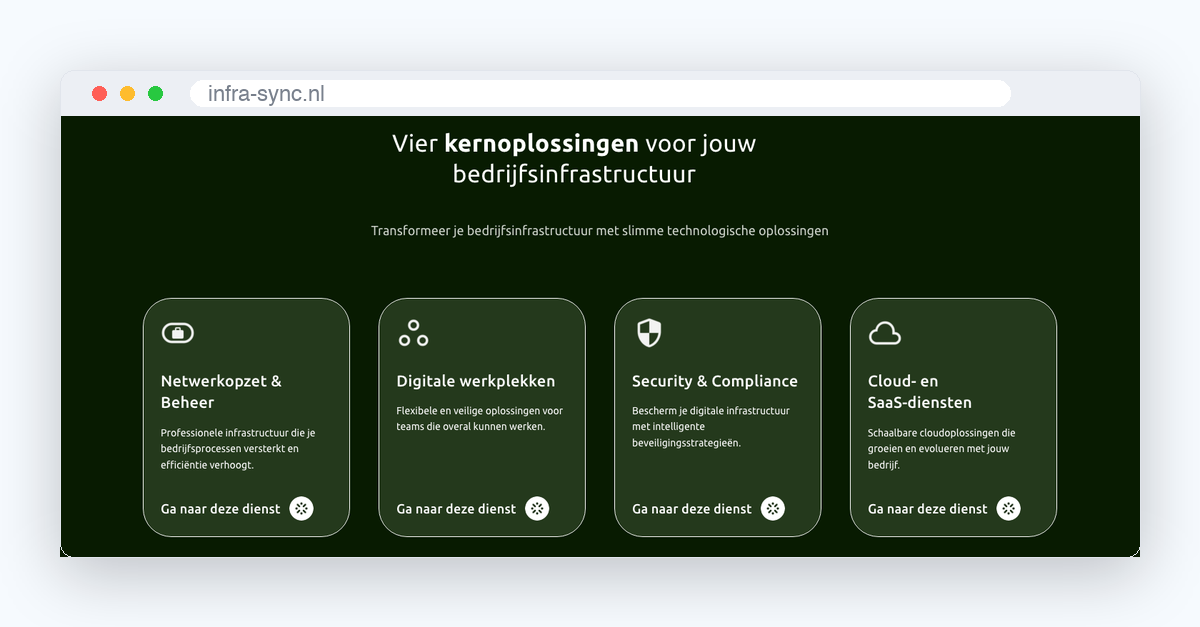Click round arrow icon in Netwerkopzet & Beheer card
Viewport: 1200px width, 627px height.
302,508
